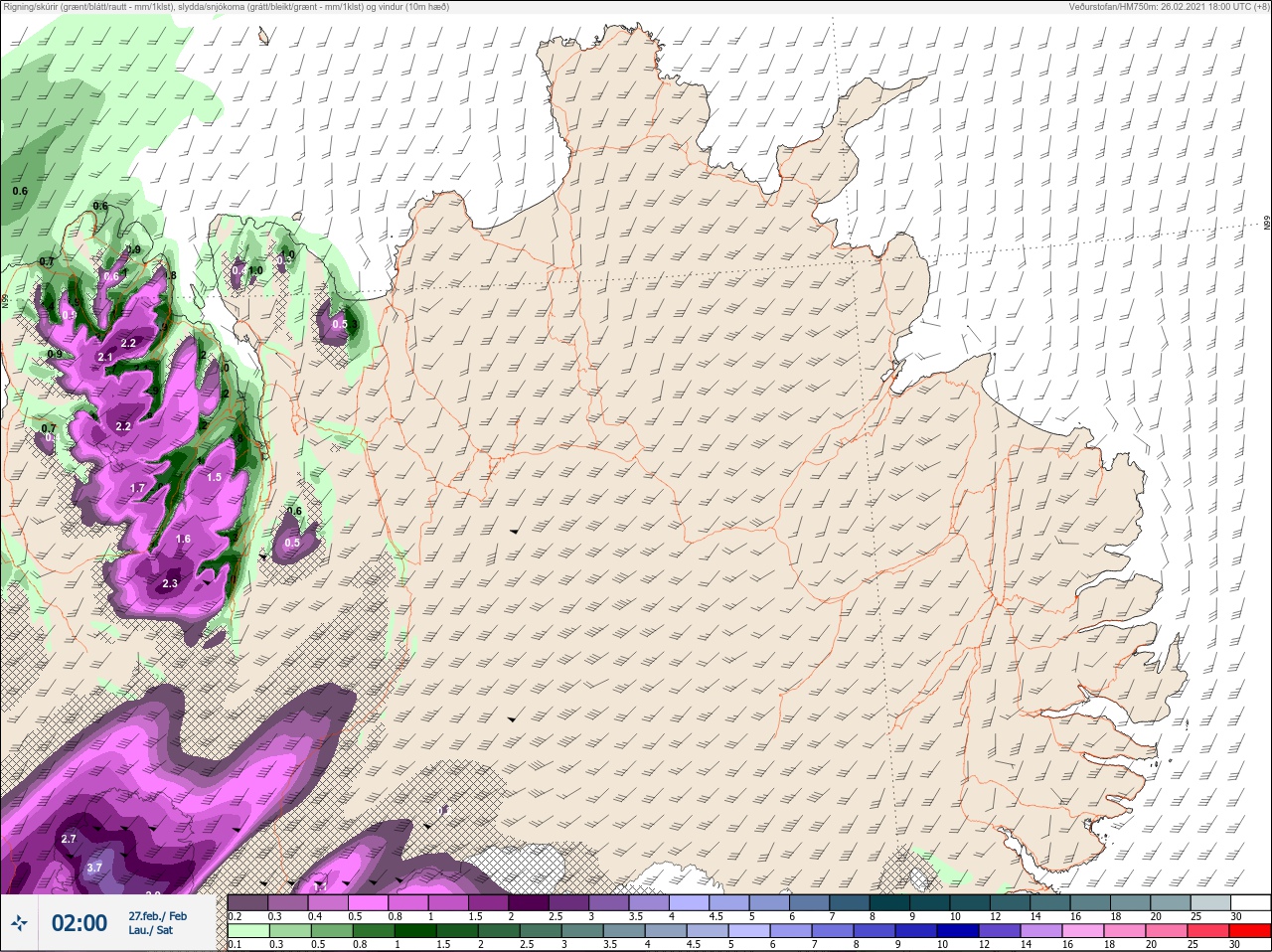Select the red bottom legend swatch after 30

coord(1251,931)
